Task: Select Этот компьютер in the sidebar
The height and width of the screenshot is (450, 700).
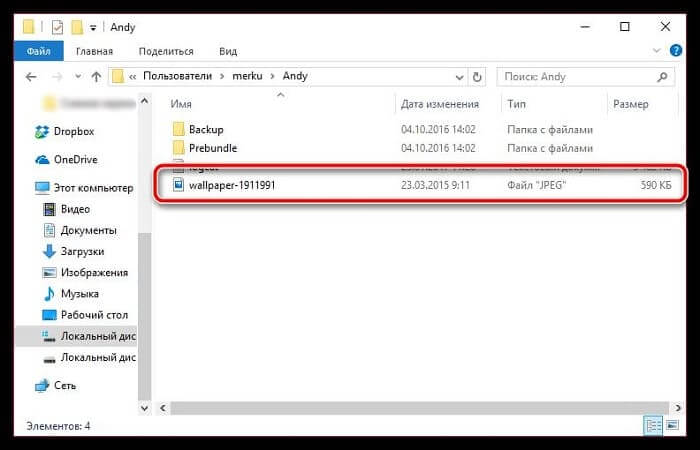Action: click(x=93, y=188)
